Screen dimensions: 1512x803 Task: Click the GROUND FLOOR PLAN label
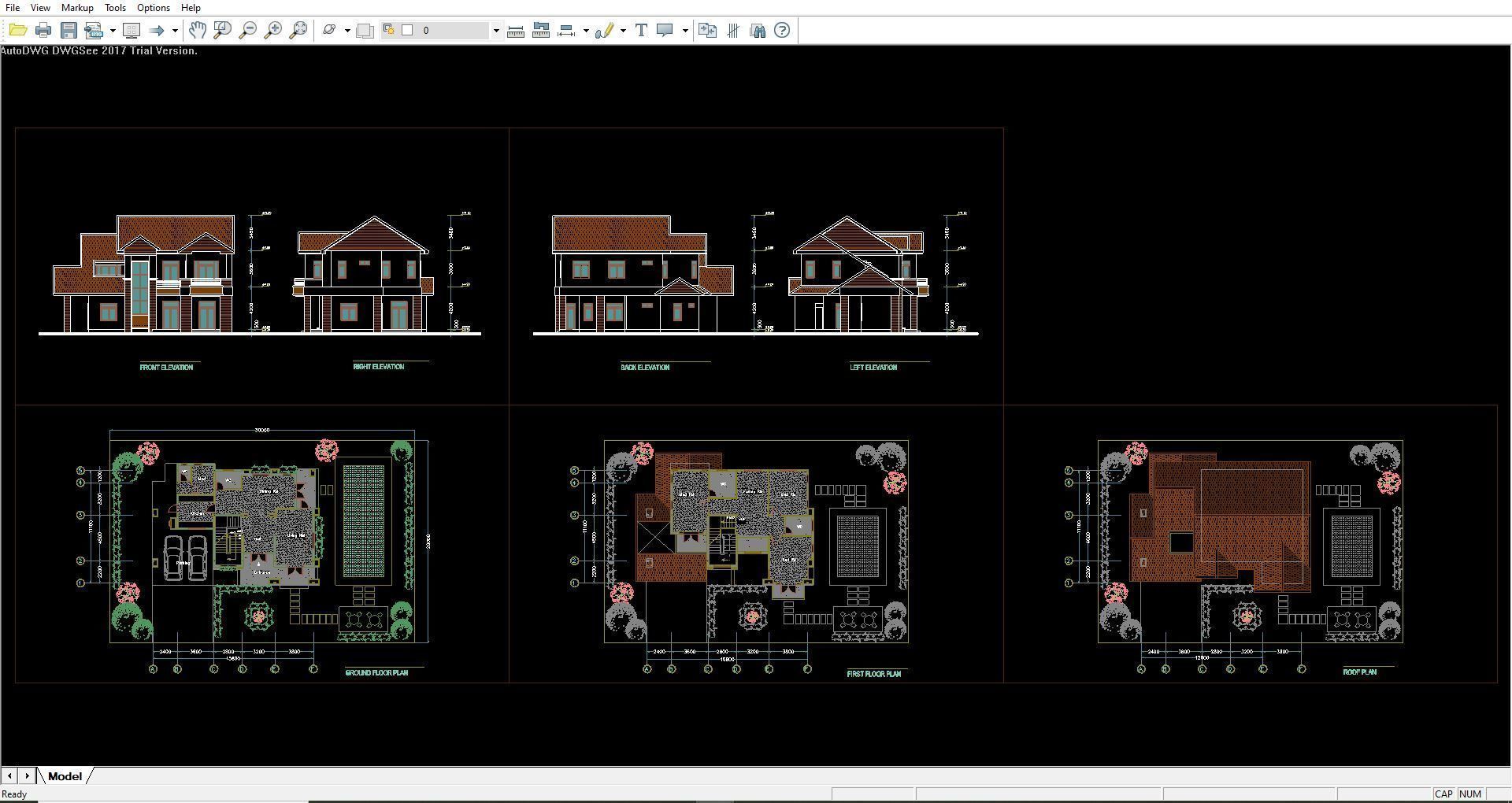(x=376, y=672)
